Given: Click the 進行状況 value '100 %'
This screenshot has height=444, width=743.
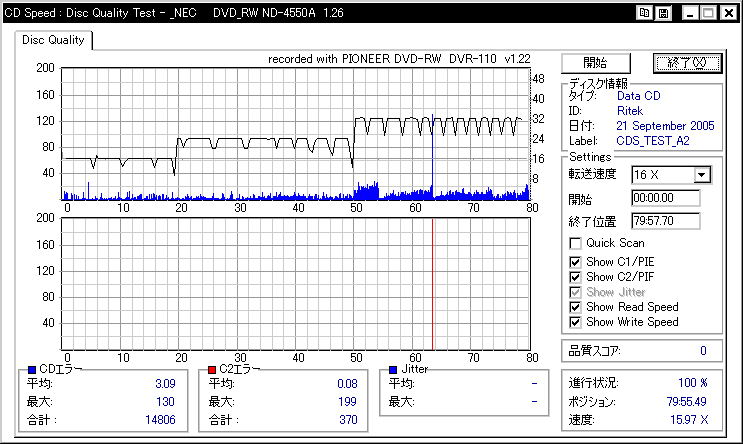Looking at the screenshot, I should [x=693, y=383].
